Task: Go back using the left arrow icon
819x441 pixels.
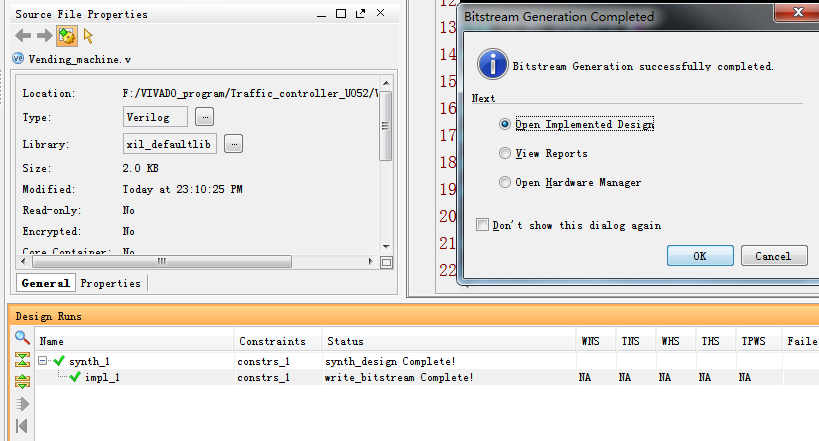Action: tap(23, 36)
